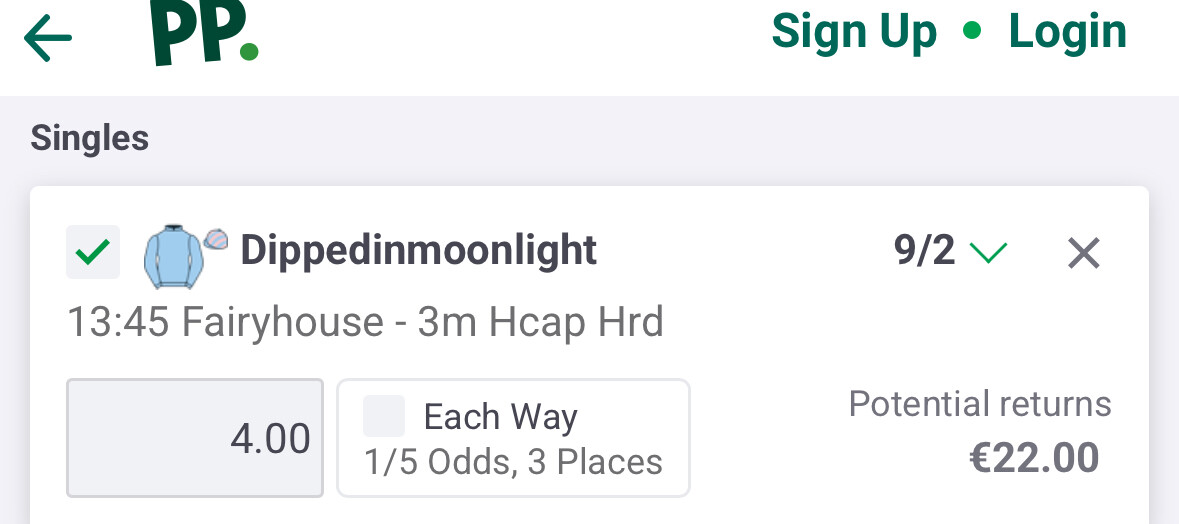Tap the PP logo
Viewport: 1179px width, 524px height.
(205, 33)
